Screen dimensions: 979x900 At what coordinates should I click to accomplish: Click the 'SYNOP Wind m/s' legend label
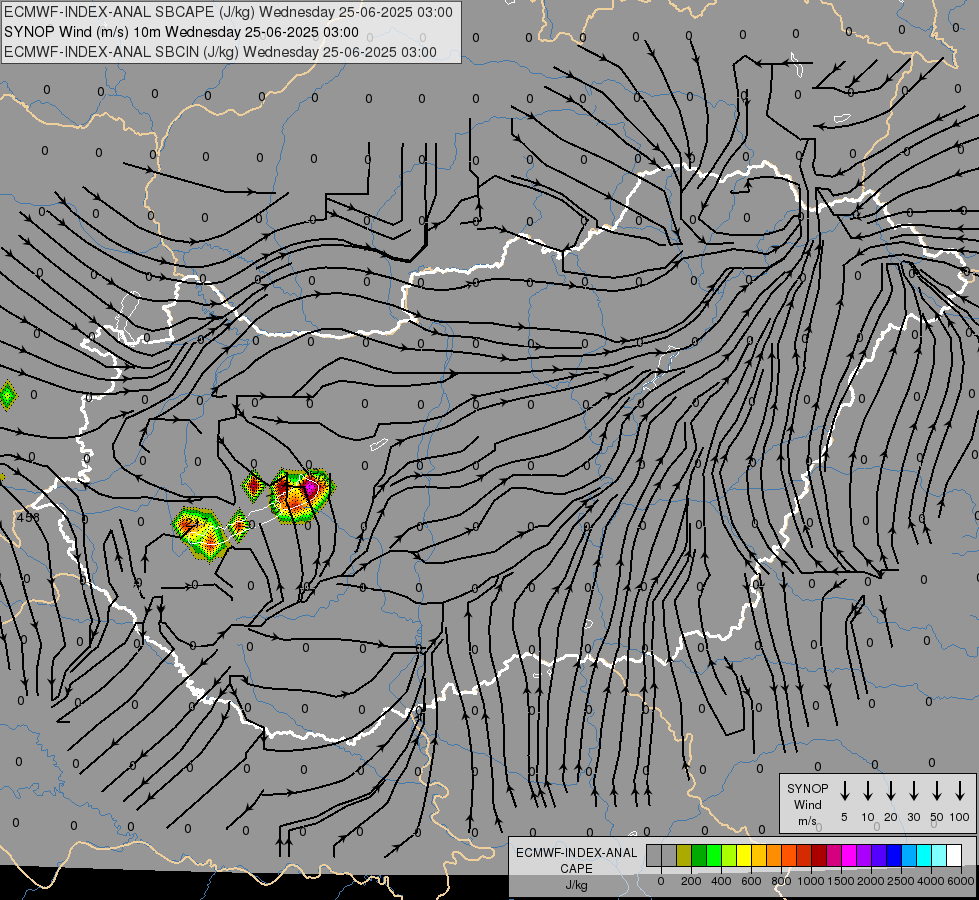coord(807,804)
